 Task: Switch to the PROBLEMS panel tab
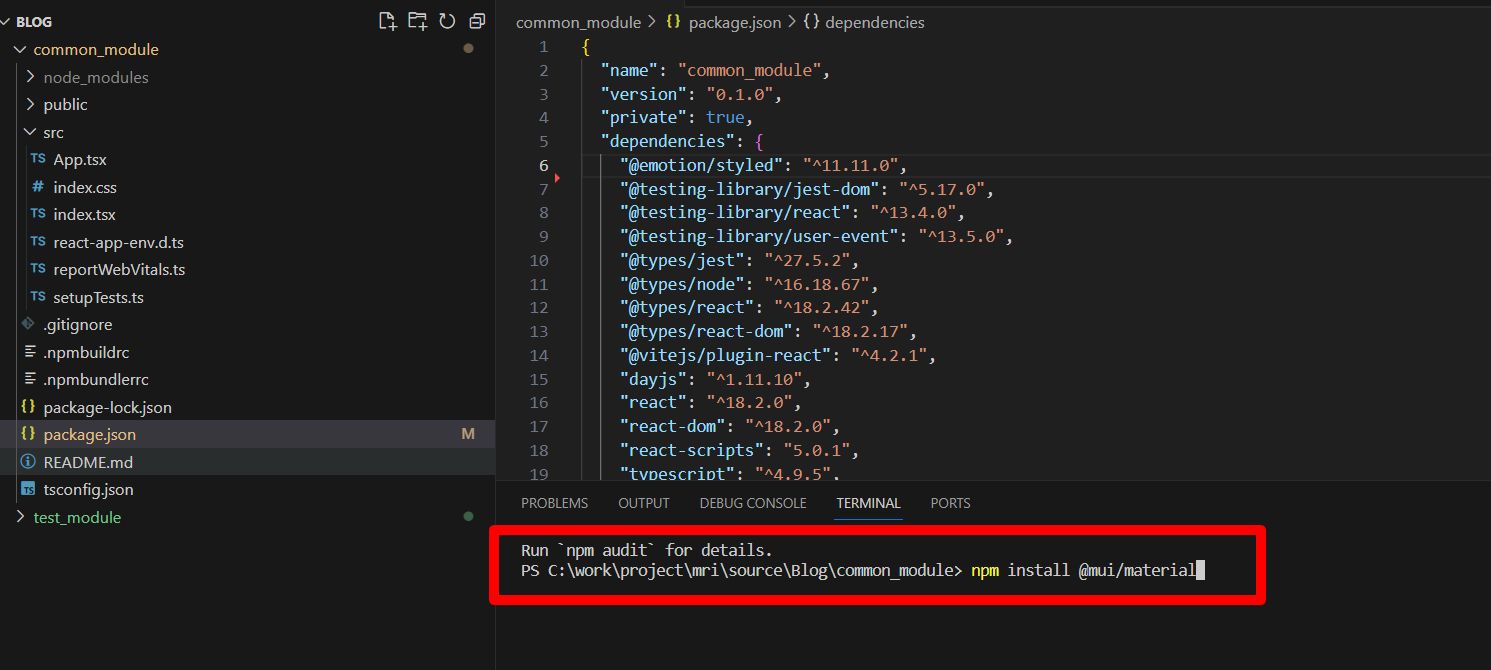pyautogui.click(x=554, y=503)
